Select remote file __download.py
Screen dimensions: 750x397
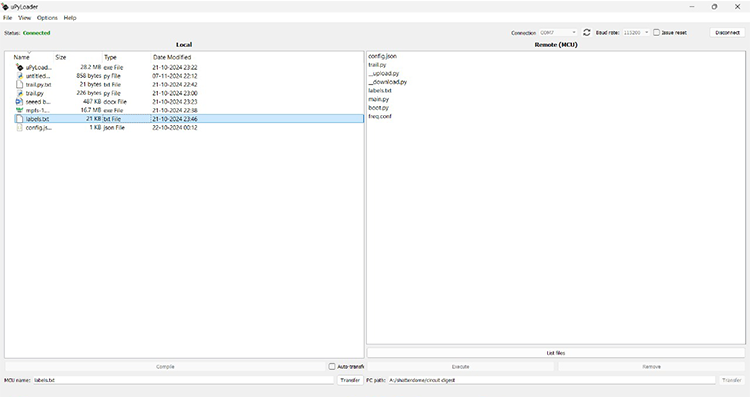387,82
